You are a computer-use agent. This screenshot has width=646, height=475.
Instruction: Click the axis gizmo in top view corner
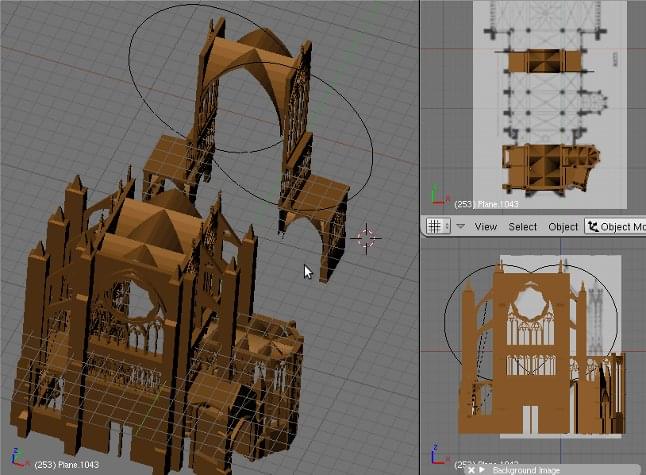point(439,196)
